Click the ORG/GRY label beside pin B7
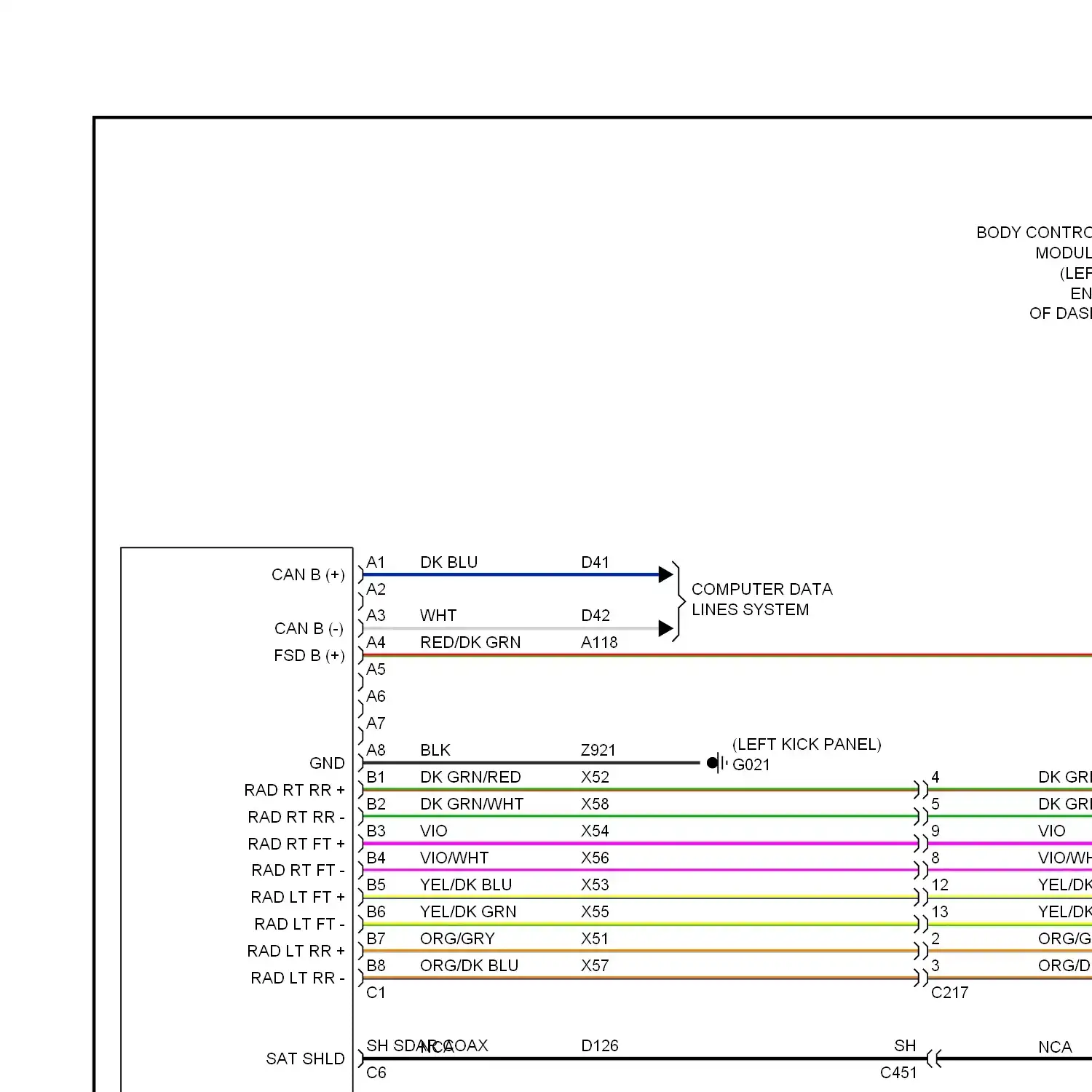Viewport: 1092px width, 1092px height. pos(457,938)
